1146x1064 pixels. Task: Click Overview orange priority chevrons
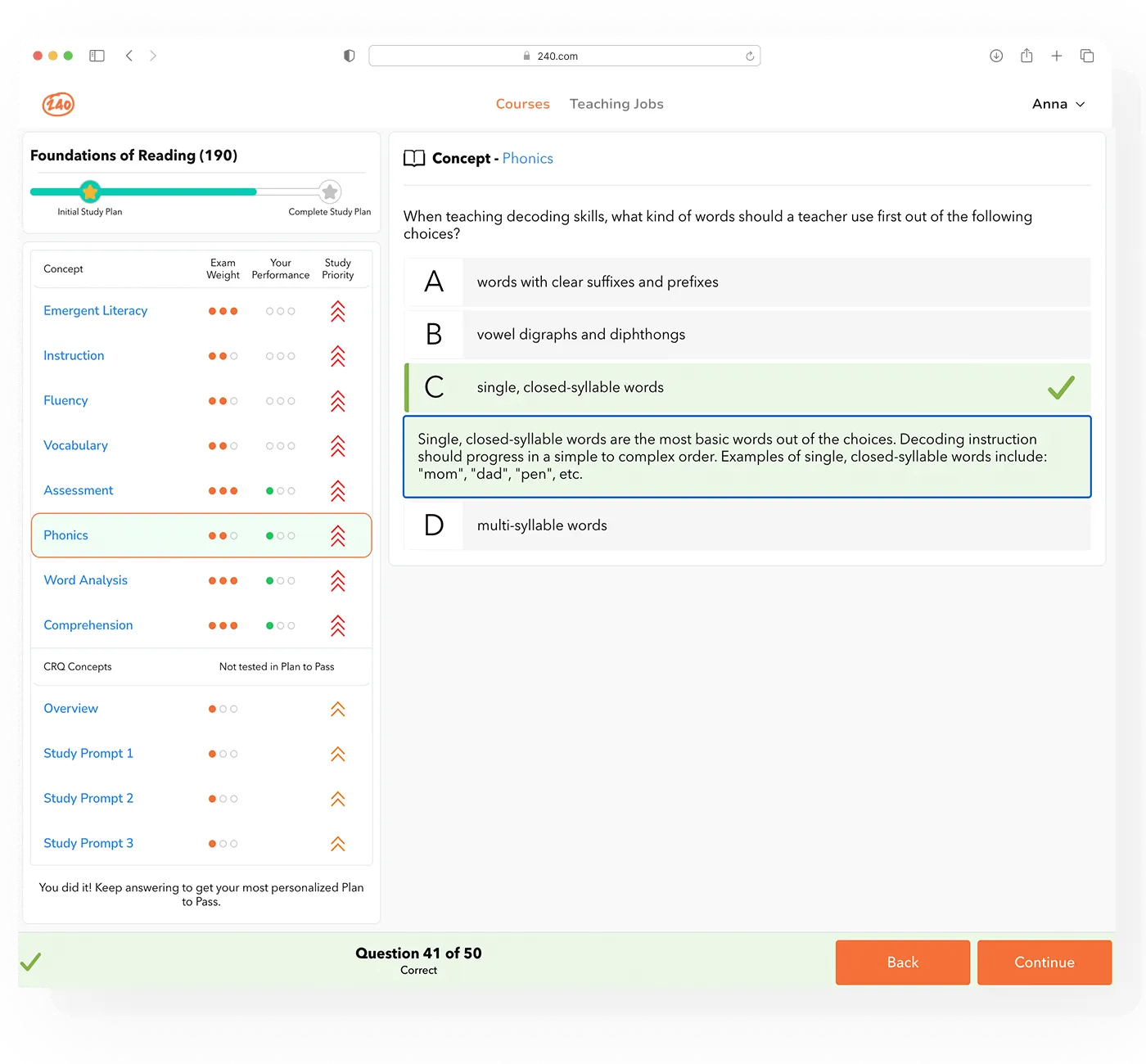[337, 709]
